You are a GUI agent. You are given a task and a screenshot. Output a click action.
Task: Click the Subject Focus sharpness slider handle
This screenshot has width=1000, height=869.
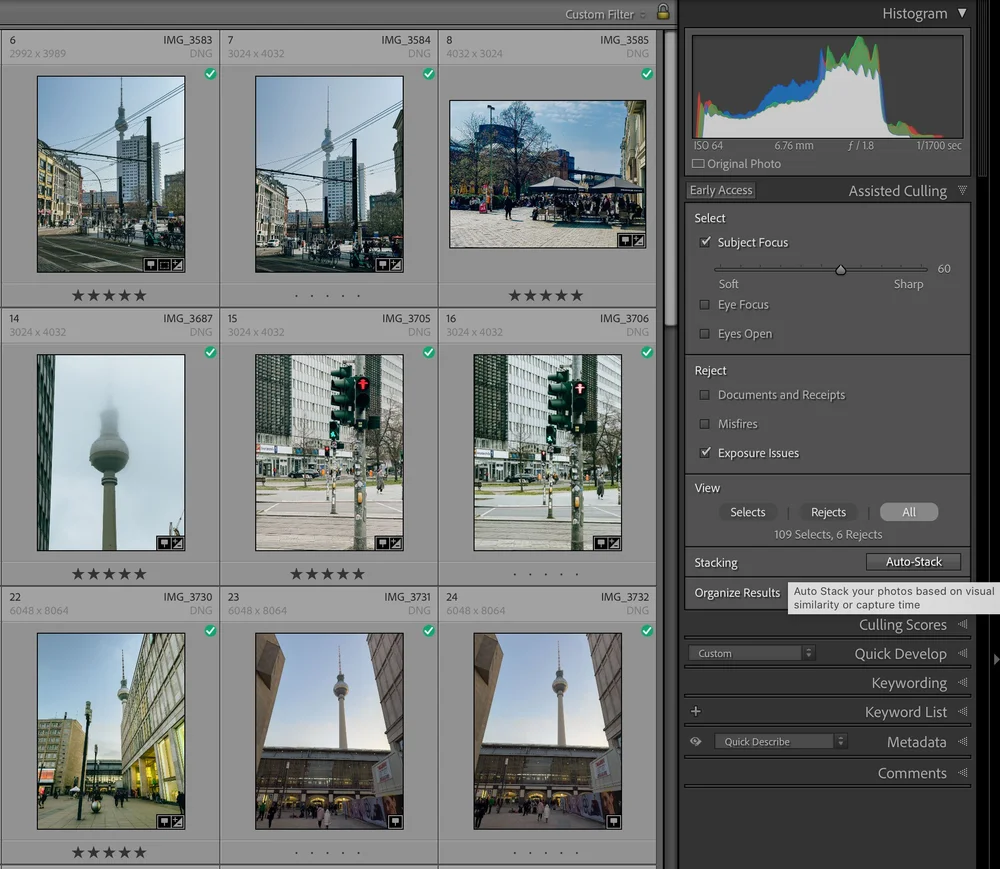coord(841,270)
